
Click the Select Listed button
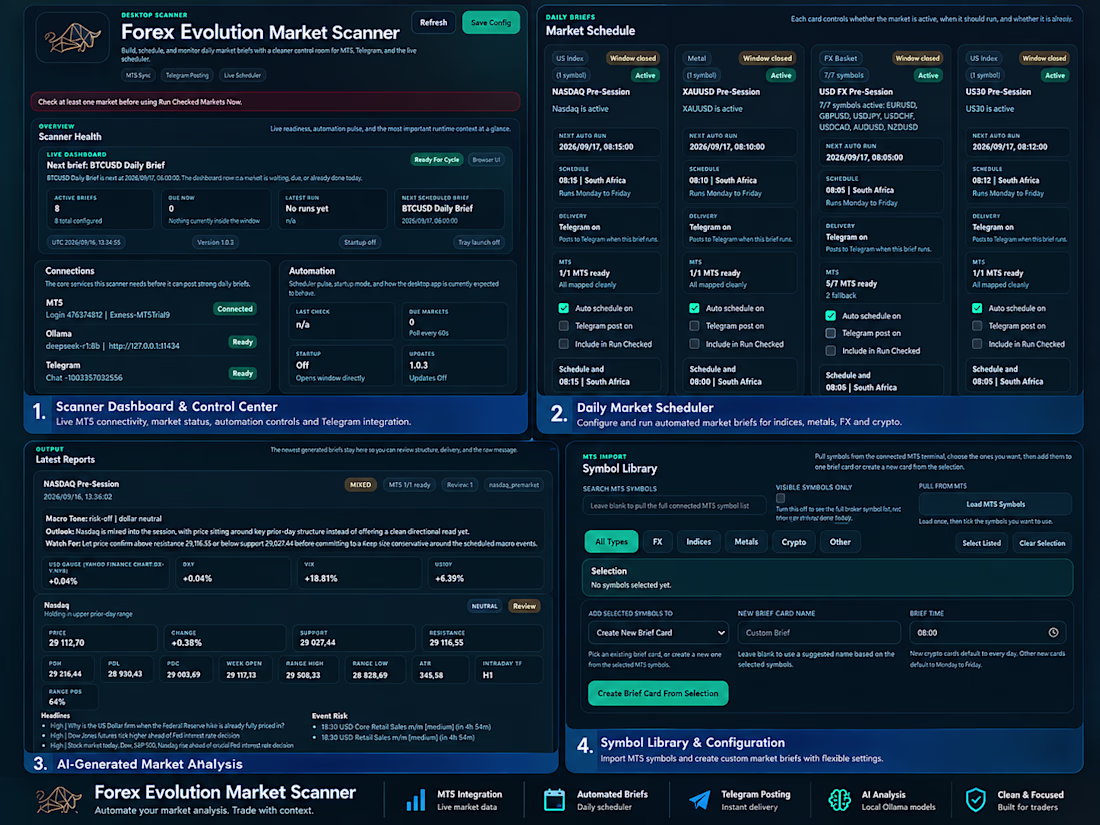click(x=981, y=543)
